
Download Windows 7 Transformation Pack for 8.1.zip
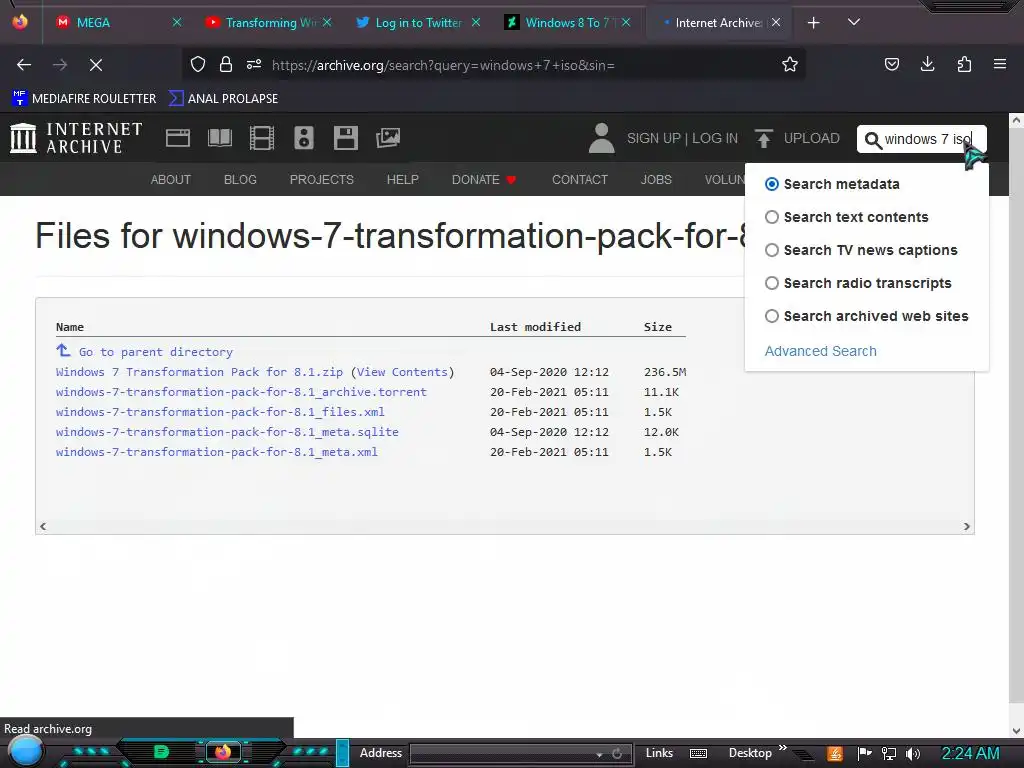click(x=199, y=372)
